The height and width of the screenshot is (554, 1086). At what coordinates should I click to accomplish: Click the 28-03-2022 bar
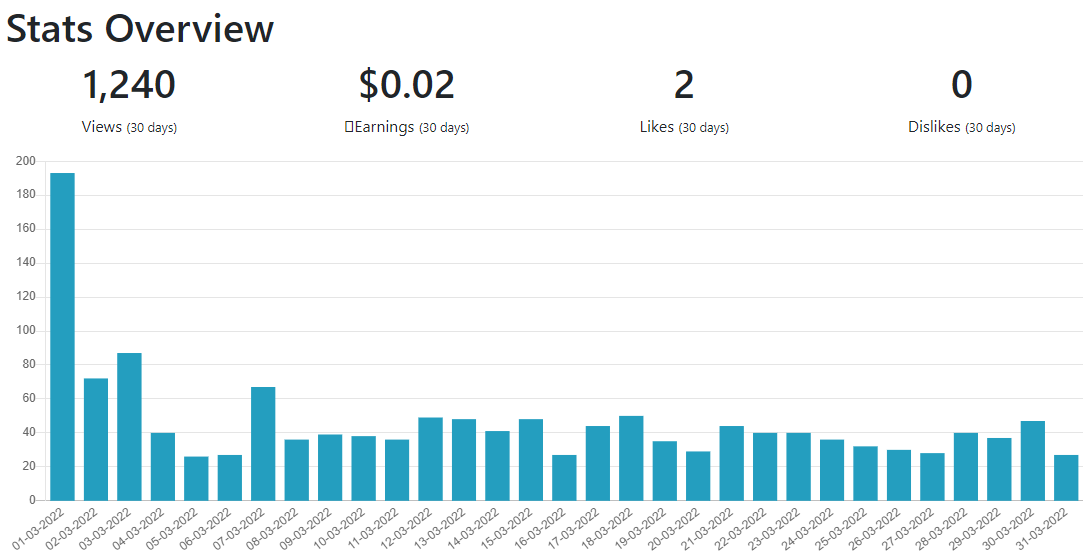[x=965, y=466]
